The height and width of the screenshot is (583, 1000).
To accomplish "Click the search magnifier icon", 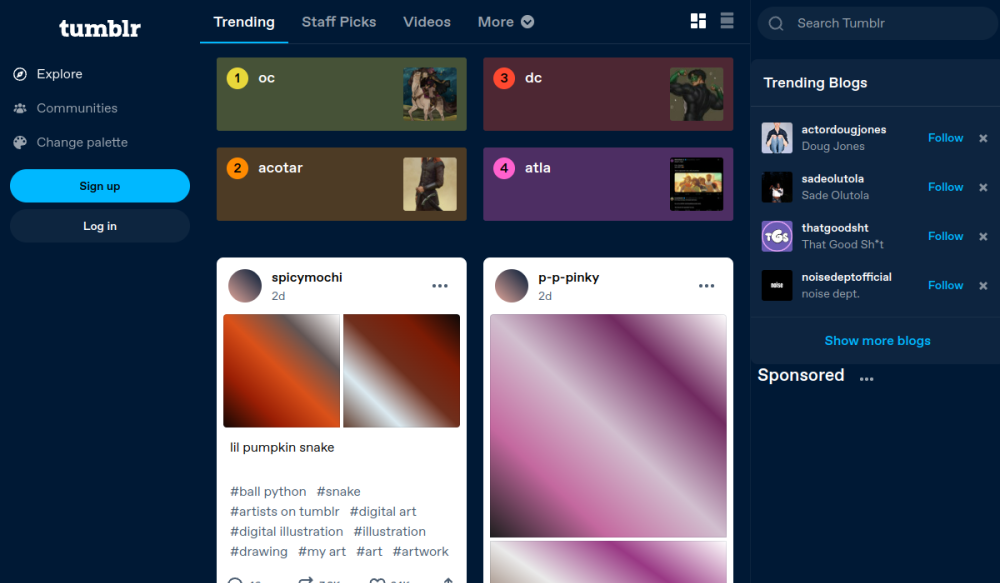I will (x=776, y=24).
